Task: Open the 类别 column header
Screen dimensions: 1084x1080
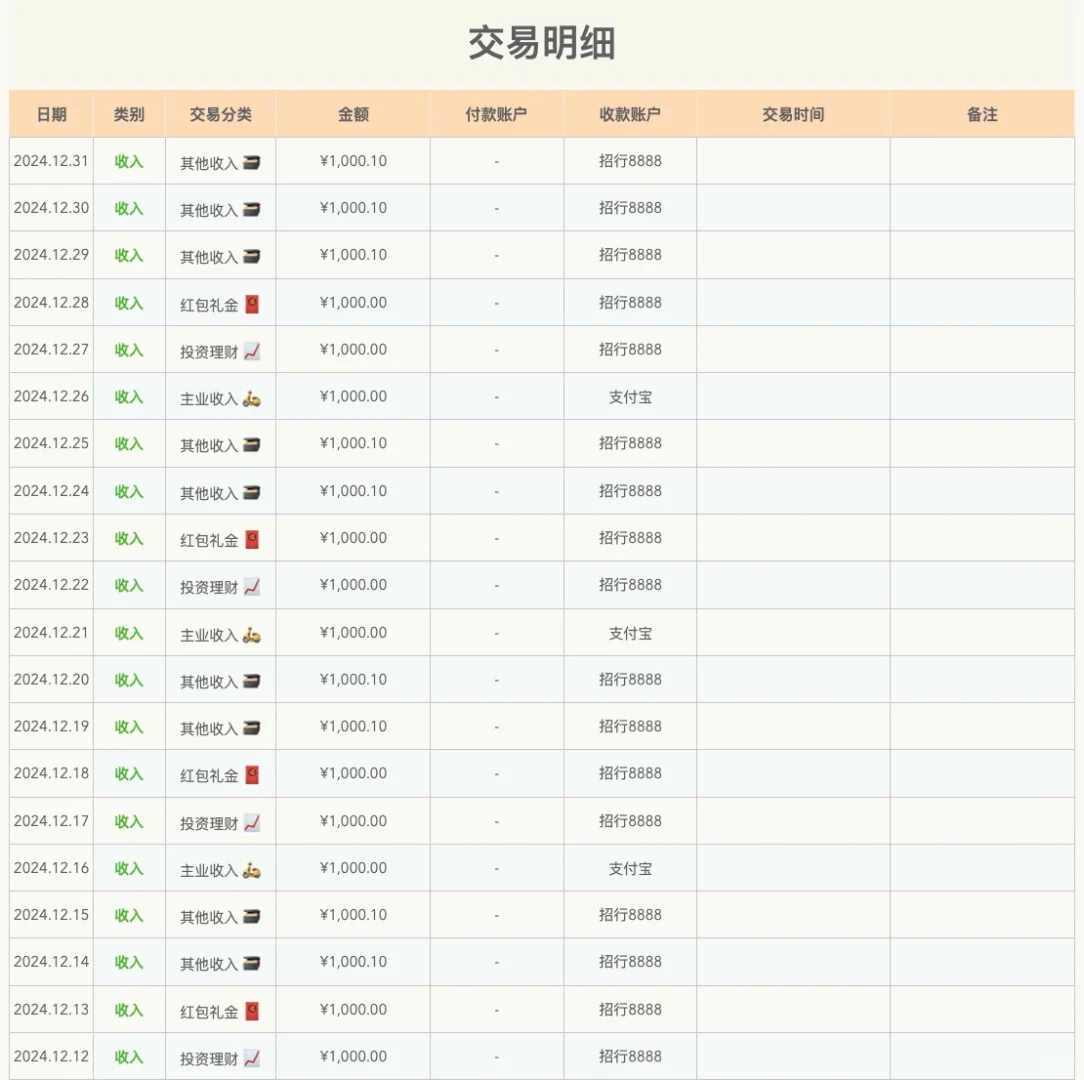Action: tap(129, 114)
